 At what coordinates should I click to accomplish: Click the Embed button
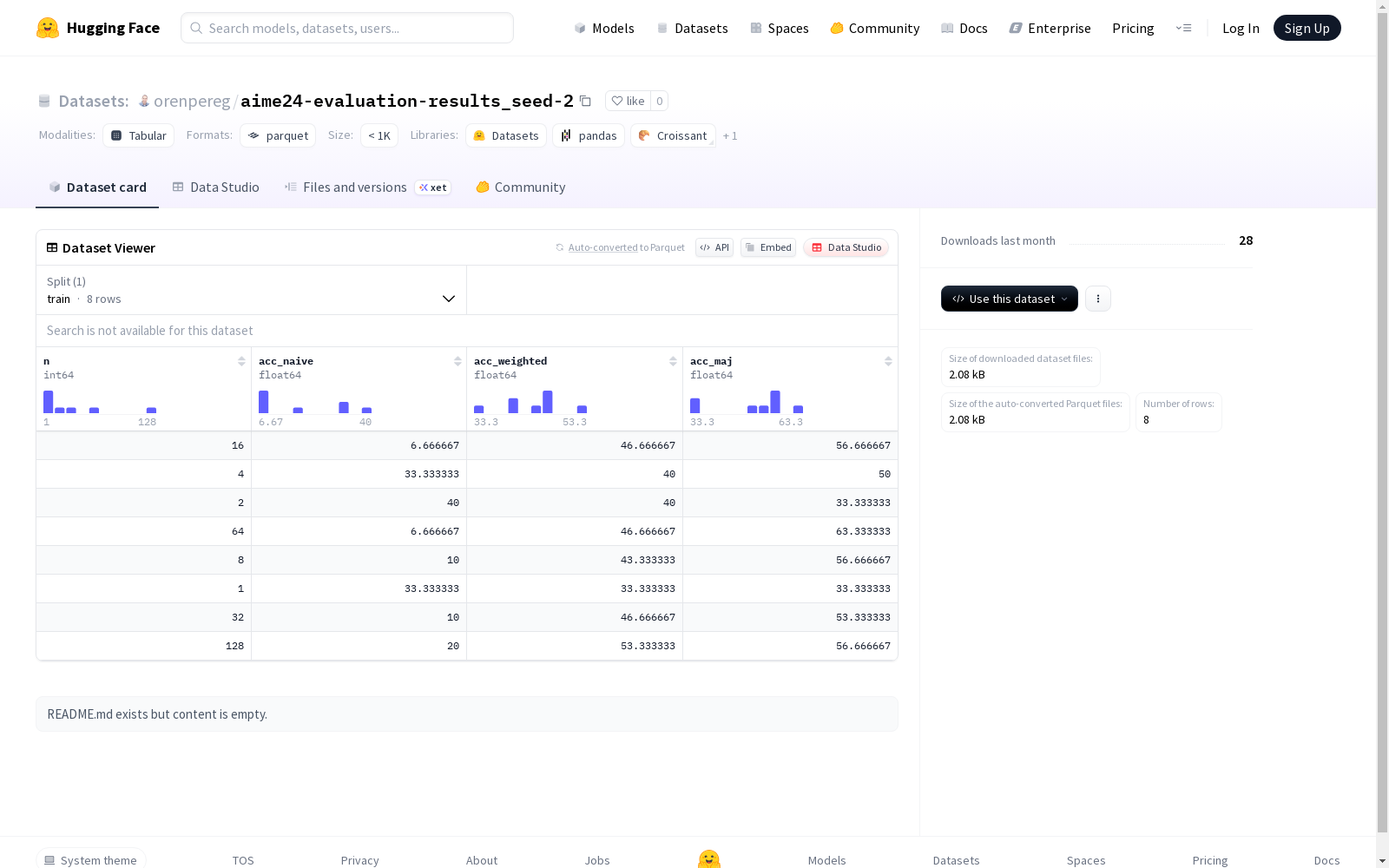coord(768,247)
